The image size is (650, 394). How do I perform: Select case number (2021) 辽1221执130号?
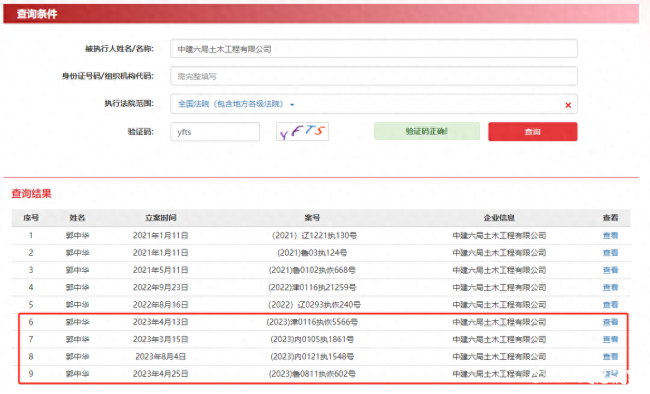point(314,236)
